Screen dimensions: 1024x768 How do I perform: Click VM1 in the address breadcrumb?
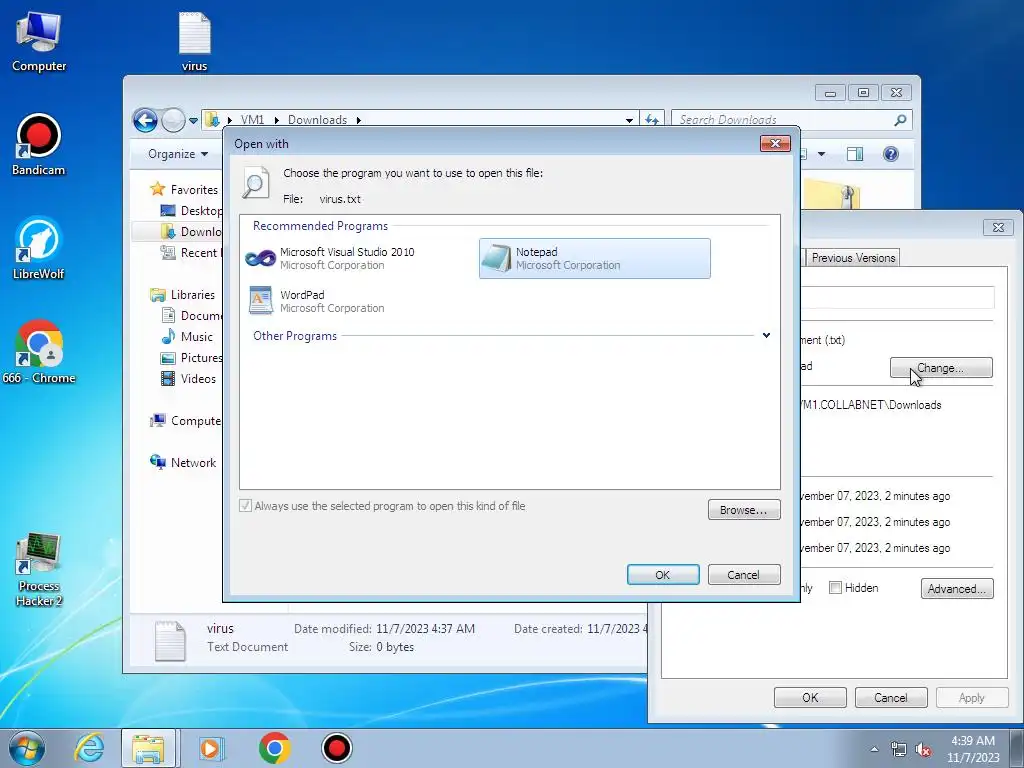tap(252, 120)
